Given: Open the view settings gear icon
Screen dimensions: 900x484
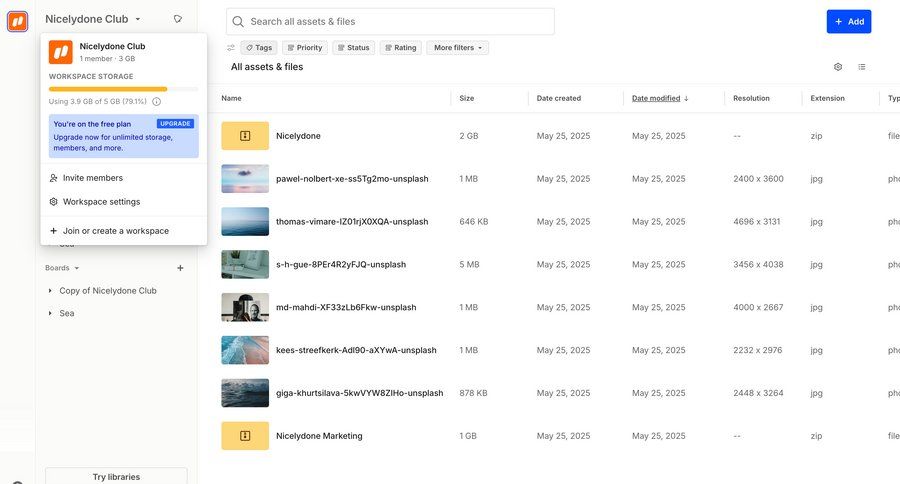Looking at the screenshot, I should point(838,67).
